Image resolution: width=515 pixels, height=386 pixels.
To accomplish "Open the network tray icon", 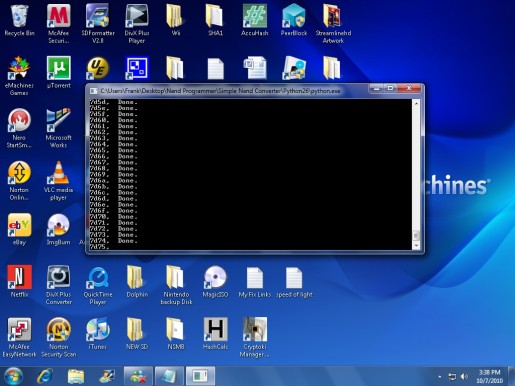I will pos(452,377).
